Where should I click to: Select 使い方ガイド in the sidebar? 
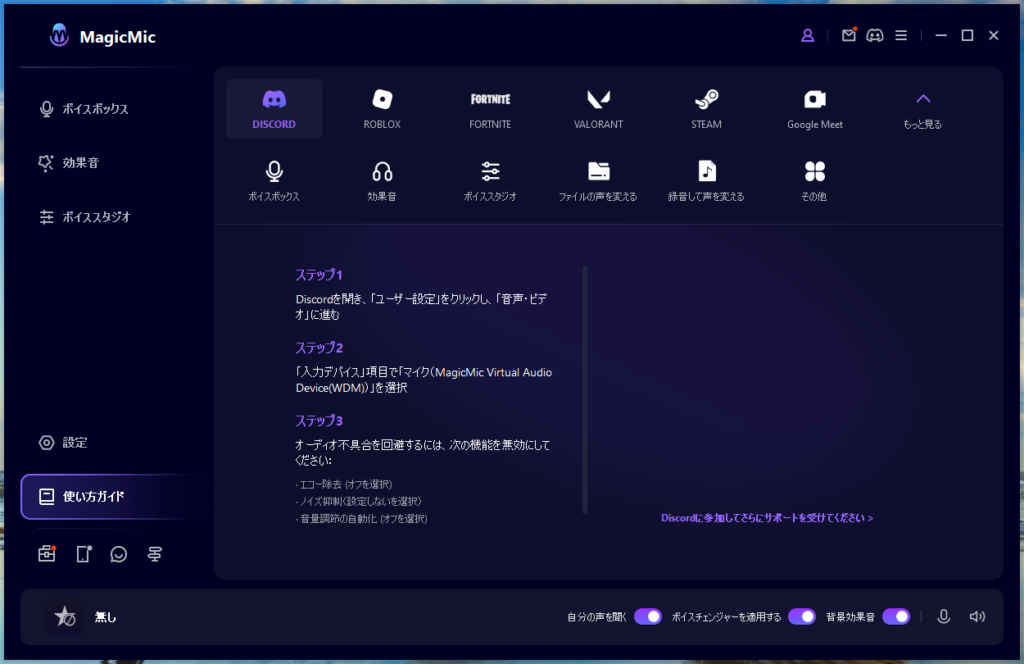106,496
